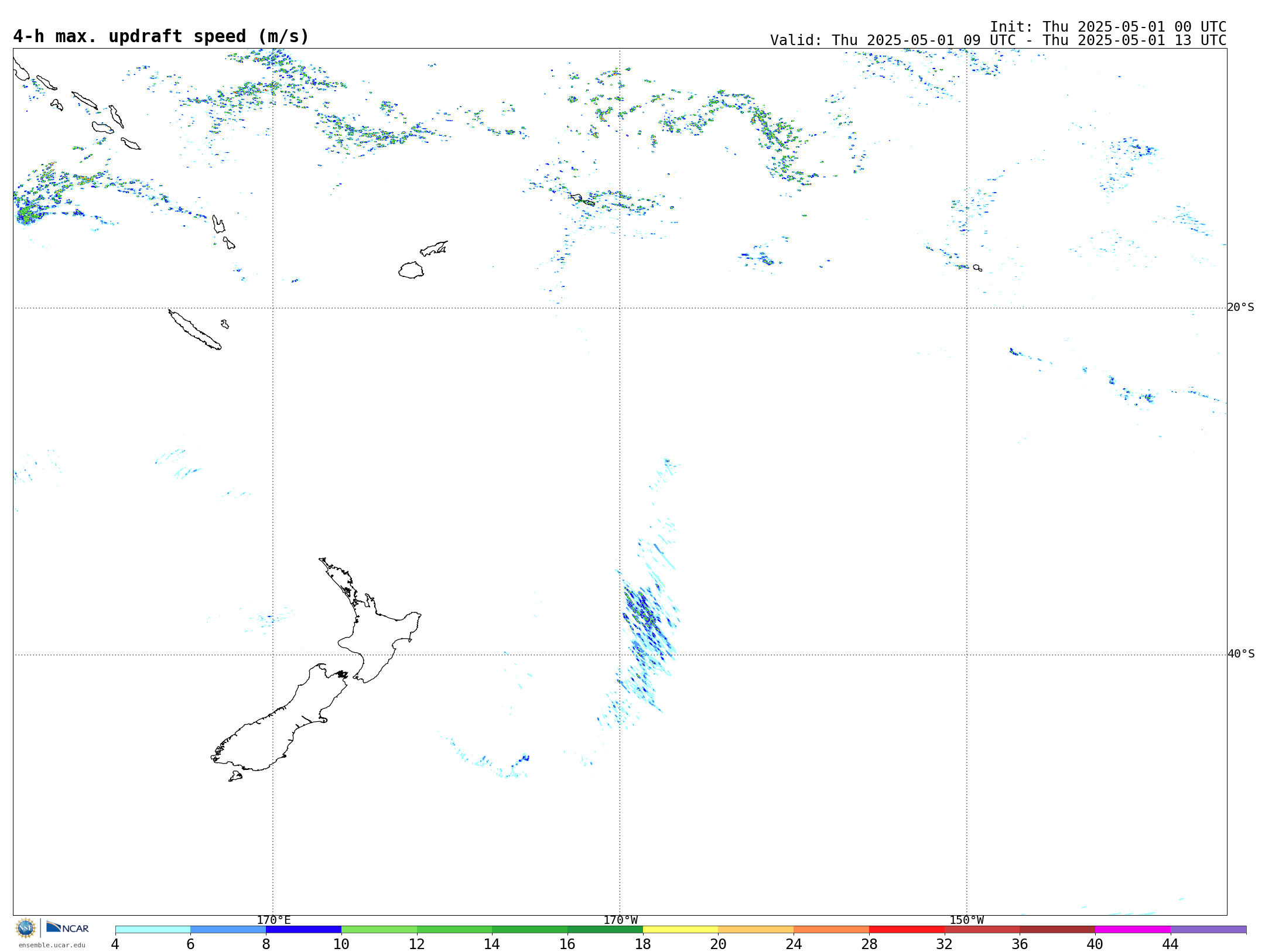The image size is (1265, 952).
Task: Click the dark green 16-18 color swatch
Action: click(x=605, y=930)
